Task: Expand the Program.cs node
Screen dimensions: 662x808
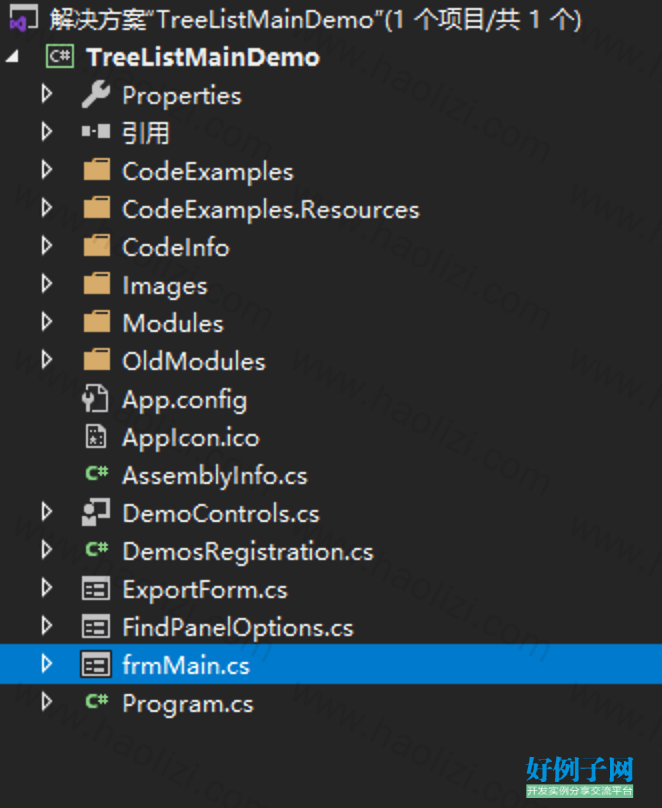Action: coord(47,702)
